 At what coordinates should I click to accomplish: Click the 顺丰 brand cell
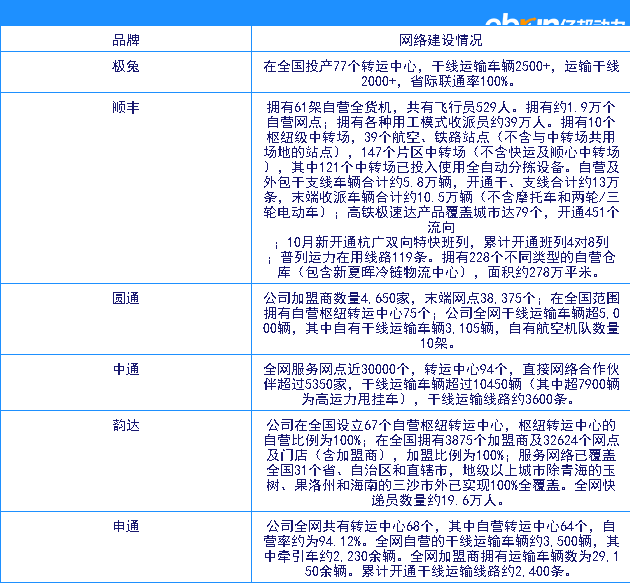(x=125, y=104)
